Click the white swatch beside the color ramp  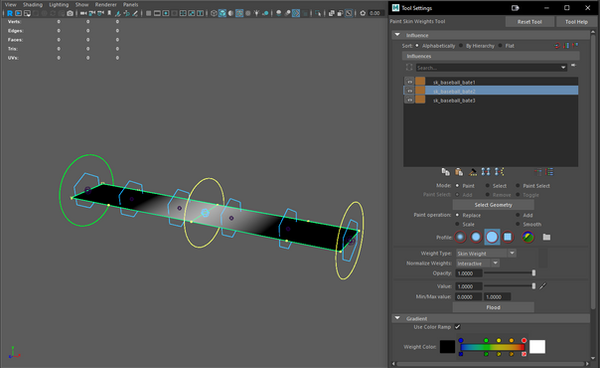point(537,347)
